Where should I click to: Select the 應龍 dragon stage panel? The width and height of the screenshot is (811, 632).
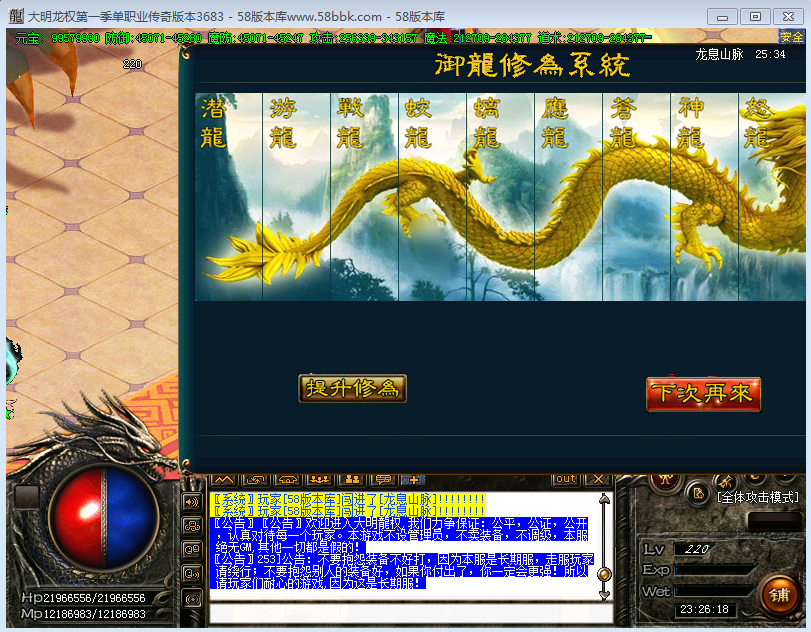pos(568,197)
